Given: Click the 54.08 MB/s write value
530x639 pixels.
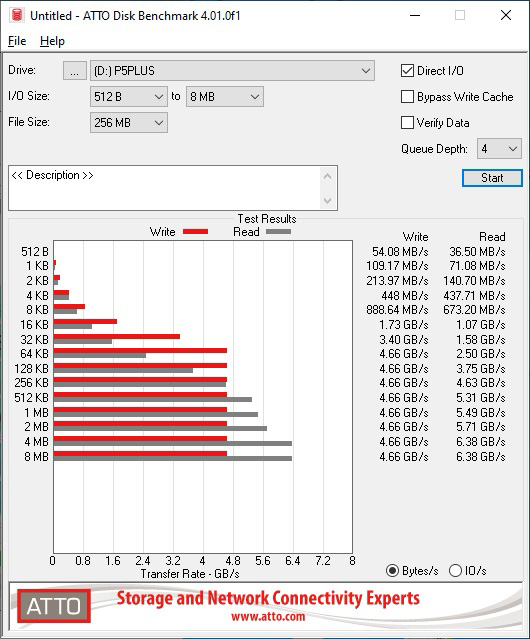Looking at the screenshot, I should (x=400, y=252).
